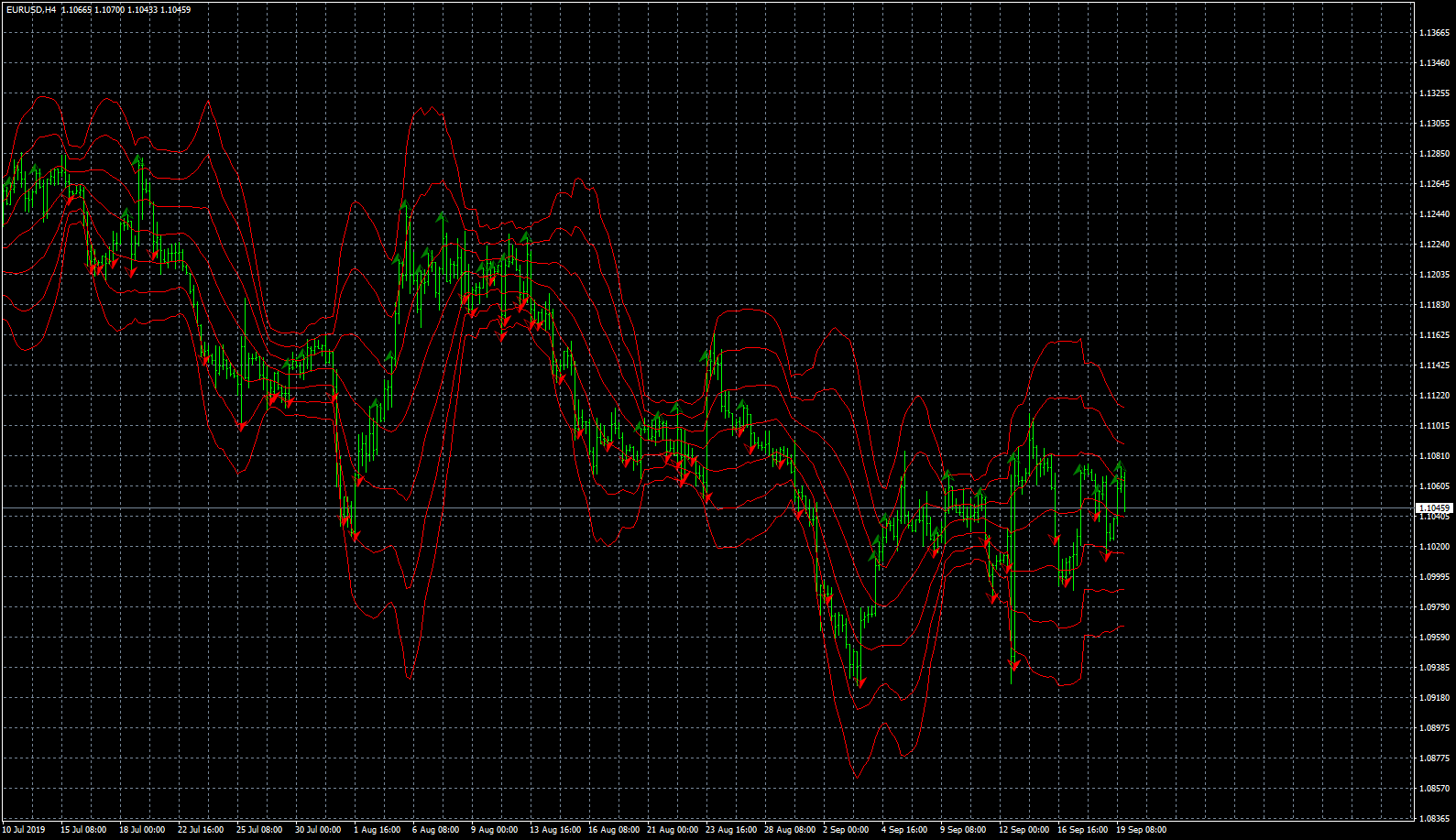Click the 1.10605 price scale label
Screen dimensions: 1456x840
1434,486
